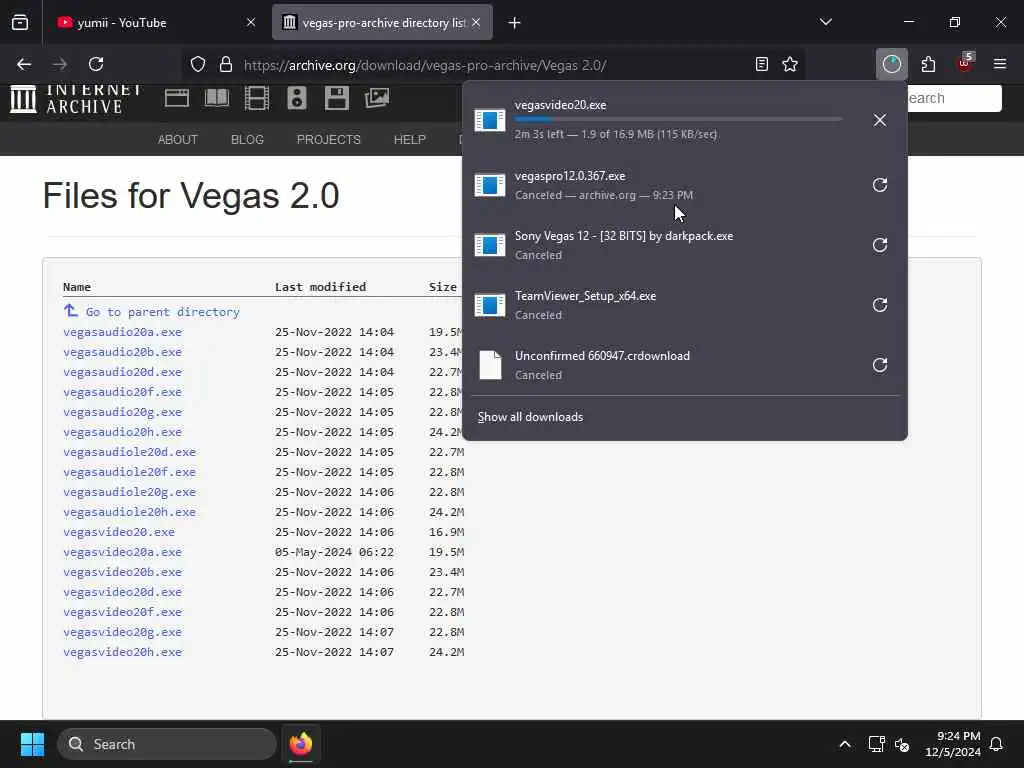Show hidden system tray icons
The width and height of the screenshot is (1024, 768).
point(844,744)
